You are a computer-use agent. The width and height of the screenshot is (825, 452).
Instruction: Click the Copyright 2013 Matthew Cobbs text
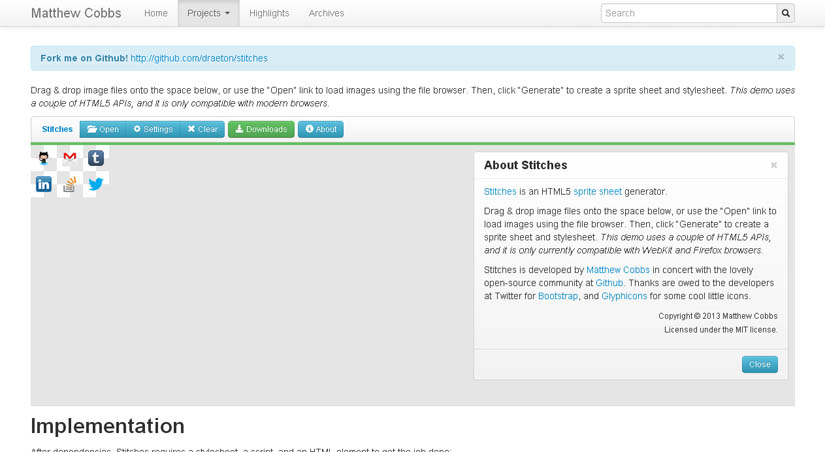click(718, 316)
